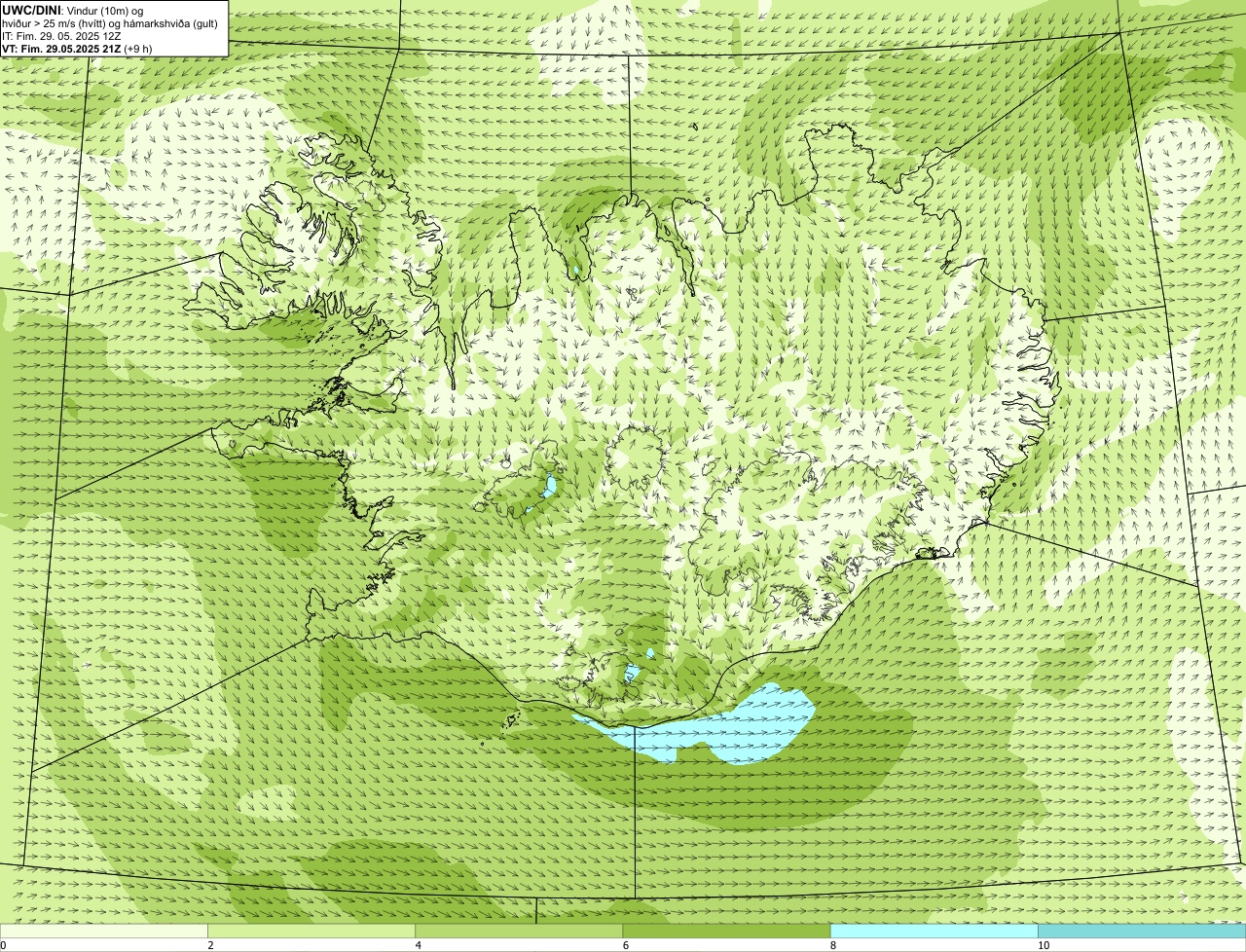1246x952 pixels.
Task: Click the UWC/DINI title in the legend box
Action: (31, 10)
